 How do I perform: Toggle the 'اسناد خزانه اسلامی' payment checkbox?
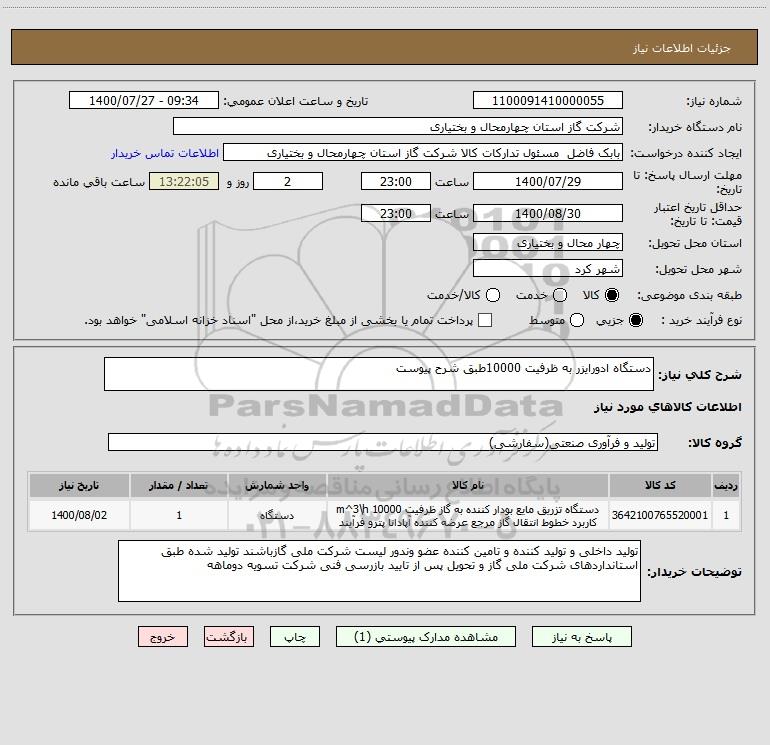485,320
